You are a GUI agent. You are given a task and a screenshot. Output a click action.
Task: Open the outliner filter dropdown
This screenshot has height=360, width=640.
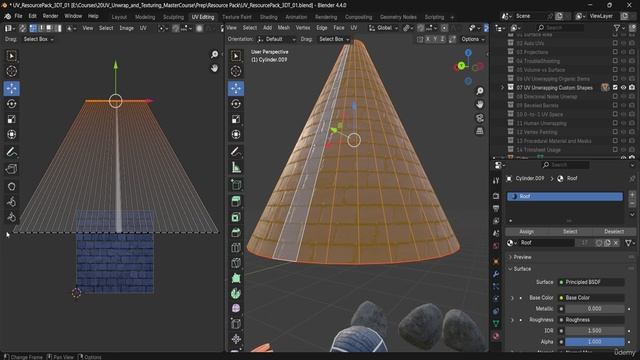pyautogui.click(x=620, y=28)
